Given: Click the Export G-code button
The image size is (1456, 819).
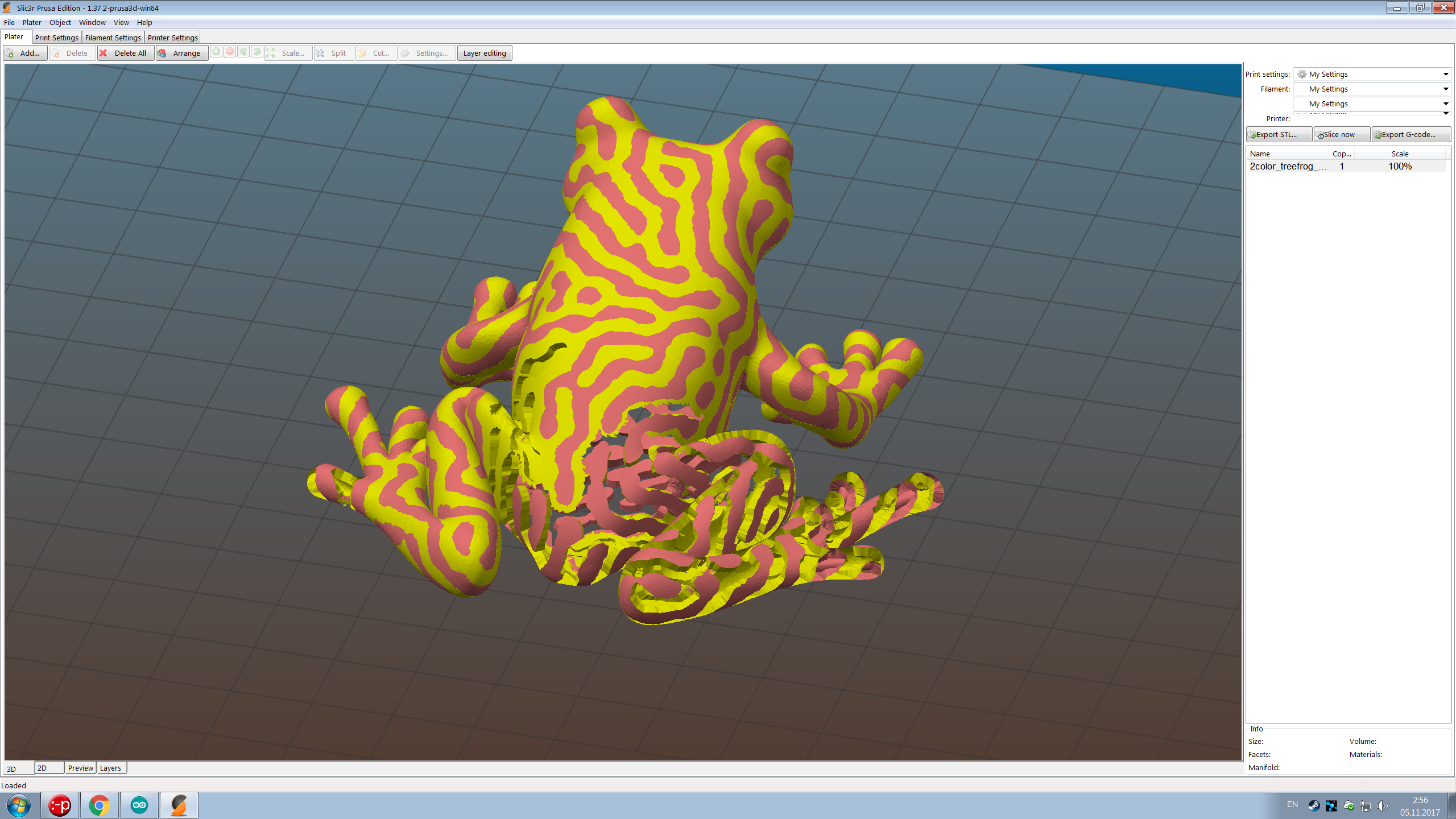Looking at the screenshot, I should click(1410, 135).
